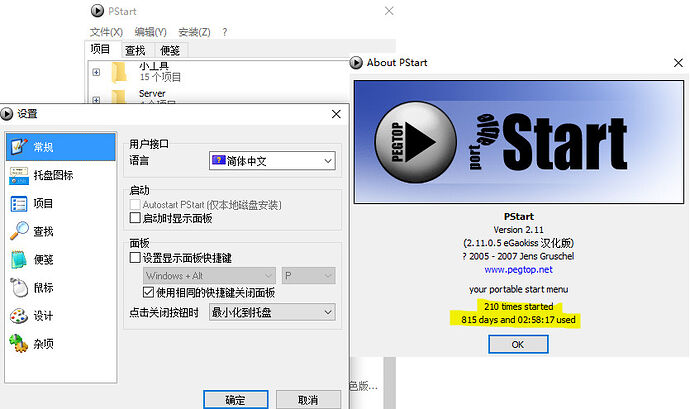Open the Windows + Alt modifier dropdown
This screenshot has width=690, height=409.
click(x=209, y=276)
